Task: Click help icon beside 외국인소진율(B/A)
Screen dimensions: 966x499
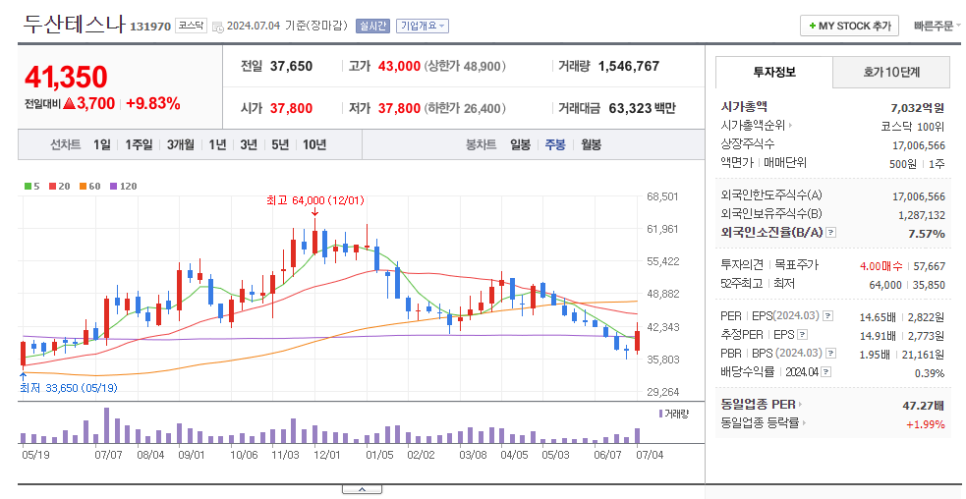Action: [831, 233]
